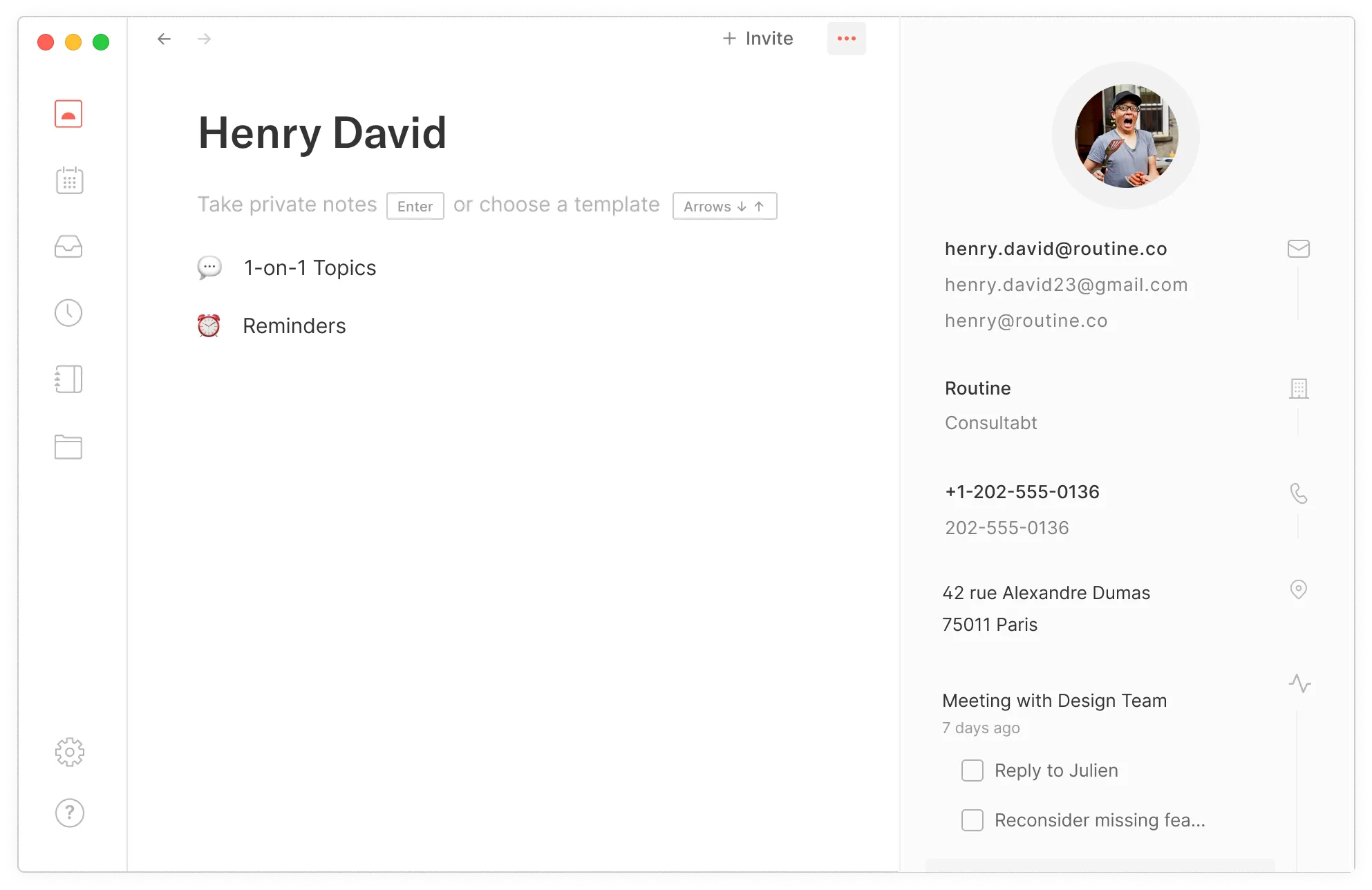Viewport: 1372px width, 890px height.
Task: Click the location pin icon
Action: point(1298,589)
